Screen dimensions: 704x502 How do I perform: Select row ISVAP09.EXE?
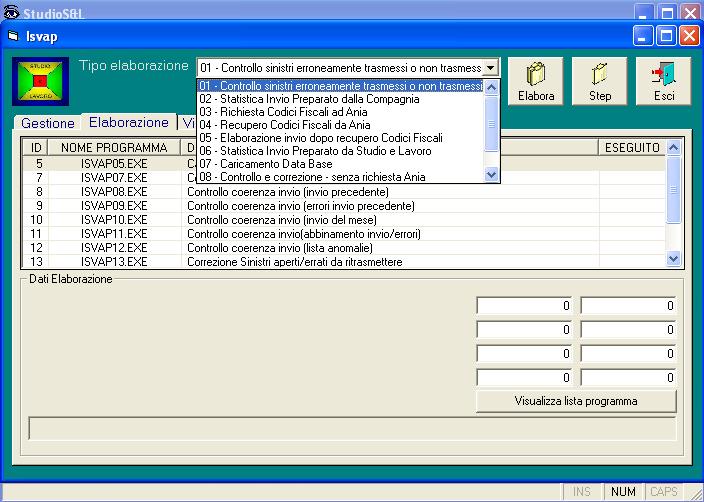tap(343, 206)
